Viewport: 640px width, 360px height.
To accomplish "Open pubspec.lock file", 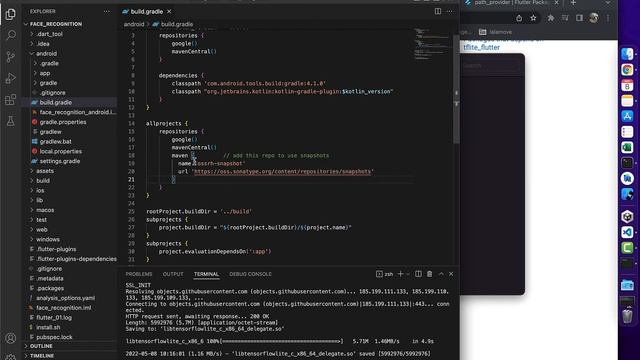I will 54,337.
